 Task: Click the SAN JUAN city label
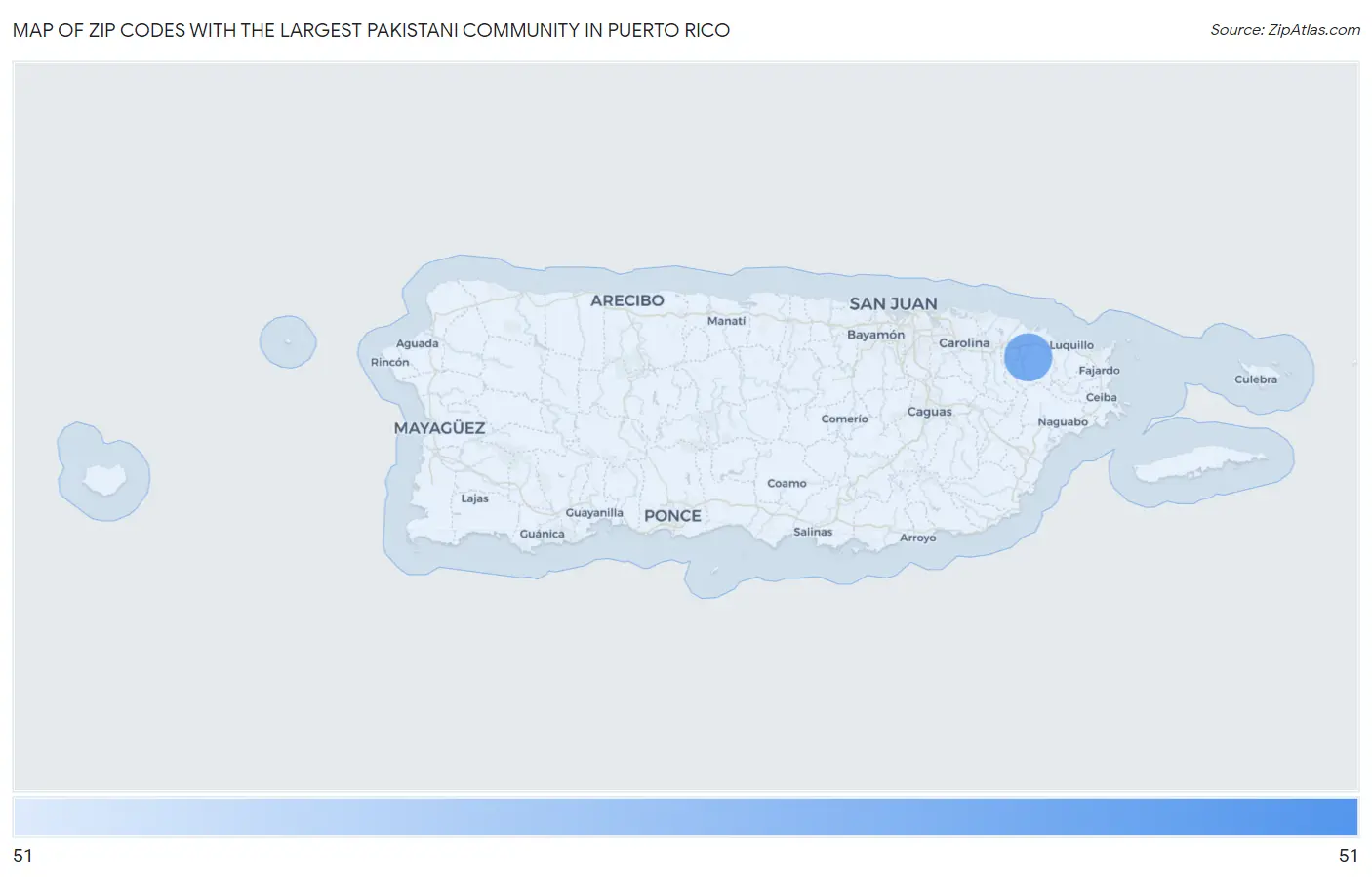pyautogui.click(x=893, y=304)
